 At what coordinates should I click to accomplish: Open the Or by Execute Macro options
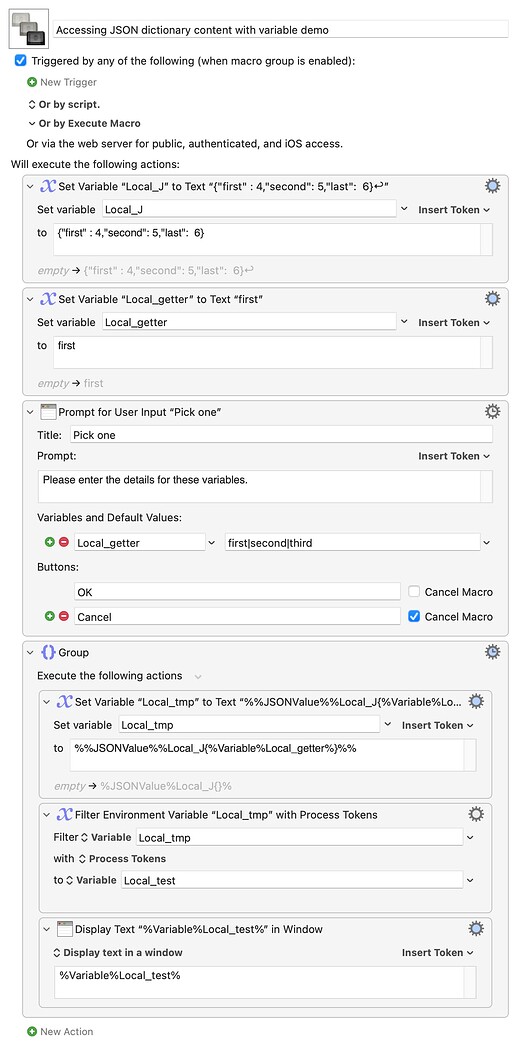coord(84,123)
